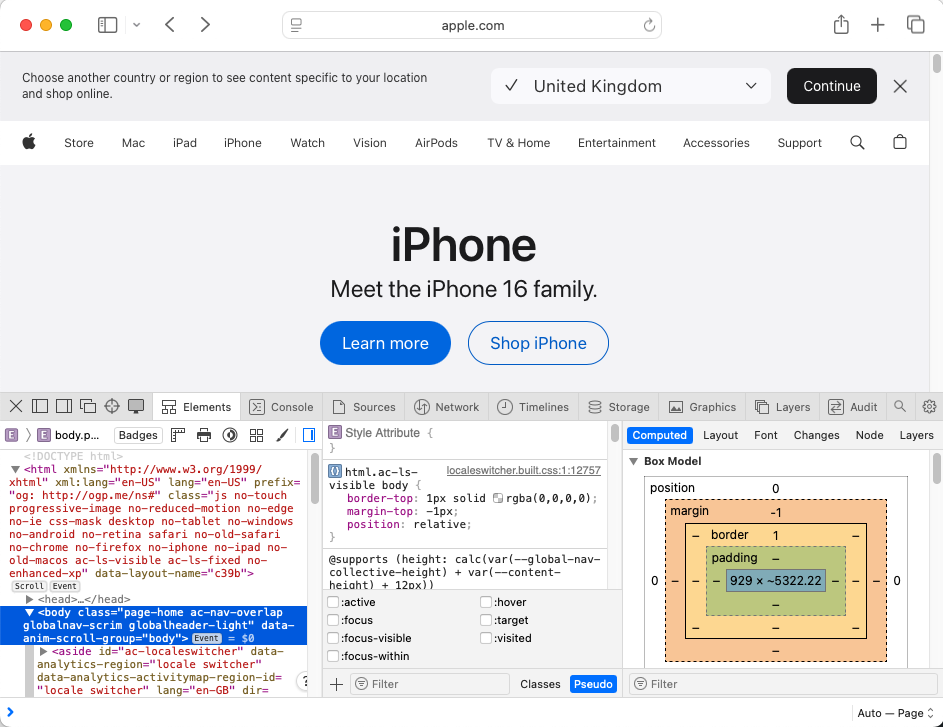Expand the head element node
This screenshot has height=727, width=943.
(29, 599)
